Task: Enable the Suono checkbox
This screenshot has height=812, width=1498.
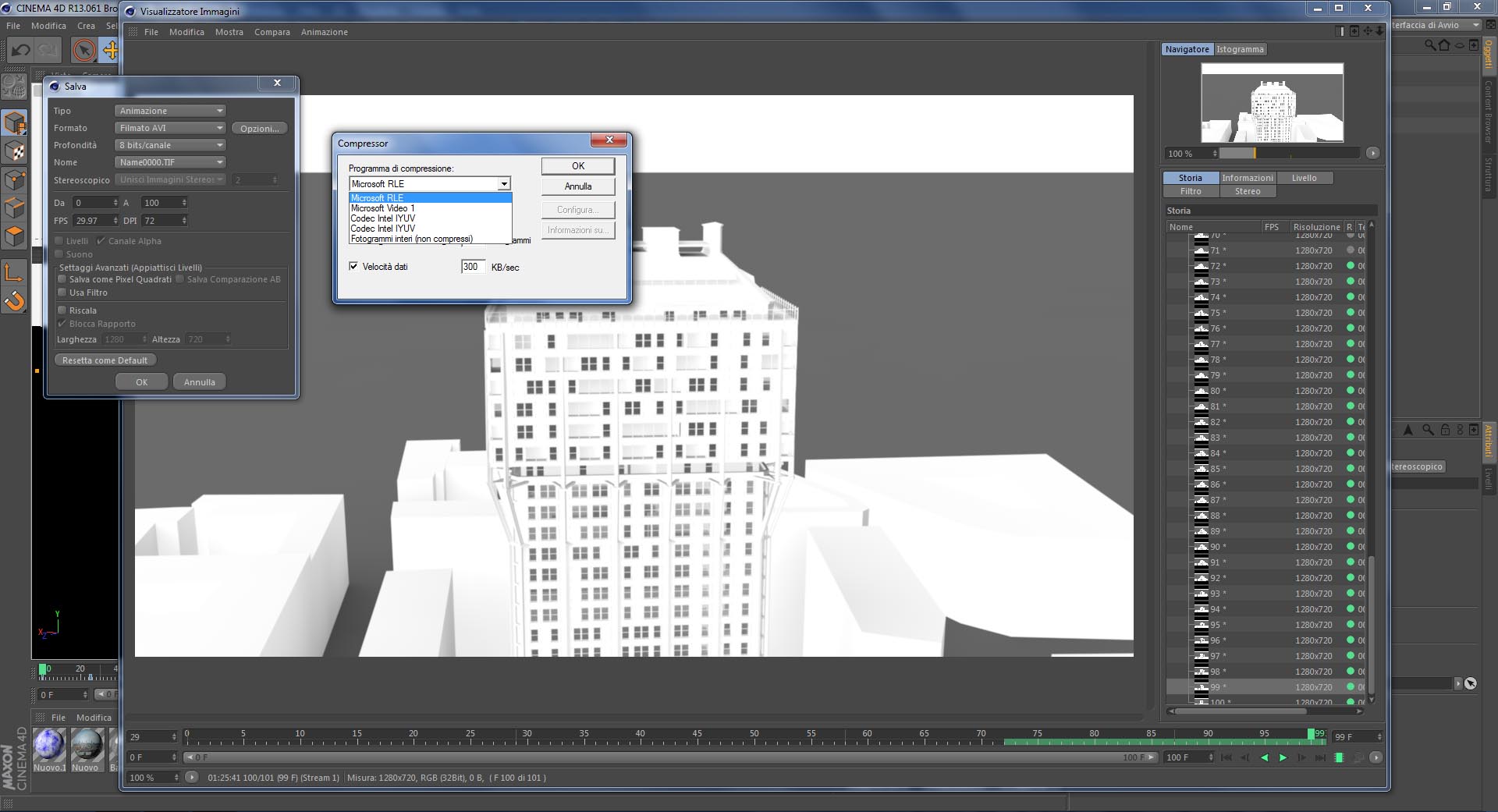Action: (59, 254)
